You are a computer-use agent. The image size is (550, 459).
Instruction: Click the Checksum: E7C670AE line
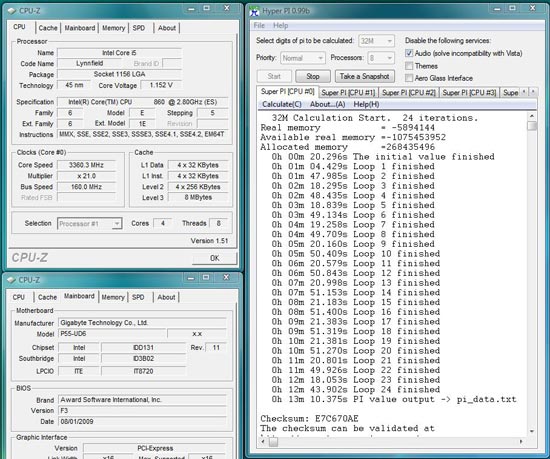(x=309, y=418)
